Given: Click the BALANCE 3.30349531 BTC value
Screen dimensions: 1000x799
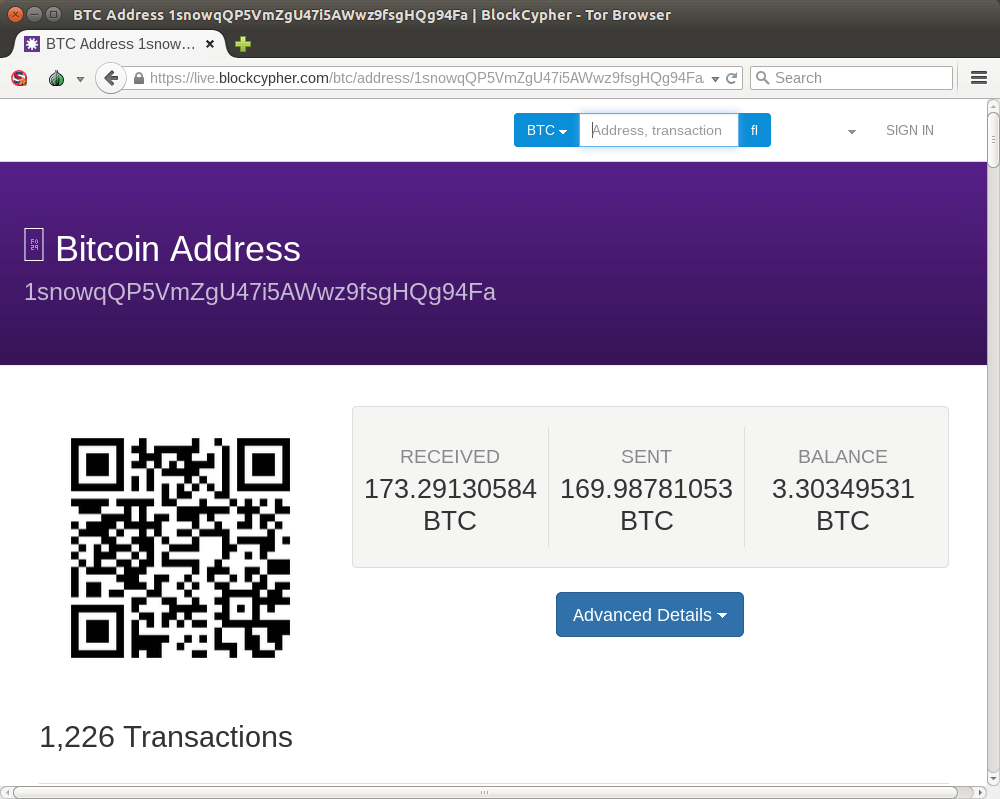Looking at the screenshot, I should pyautogui.click(x=843, y=504).
